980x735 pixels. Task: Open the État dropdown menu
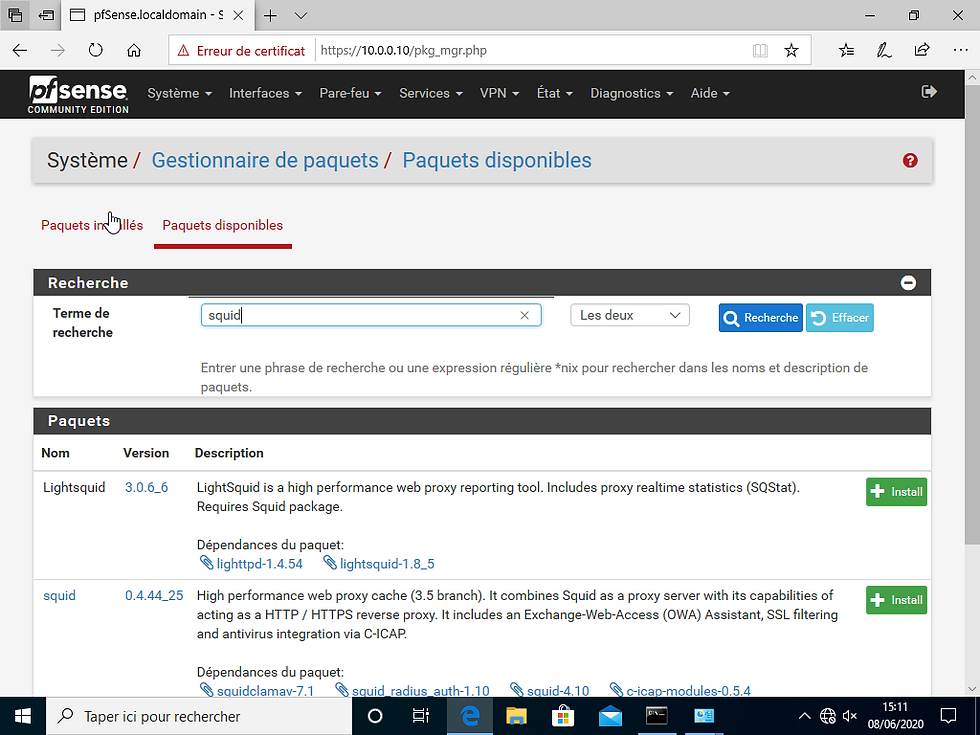point(554,93)
